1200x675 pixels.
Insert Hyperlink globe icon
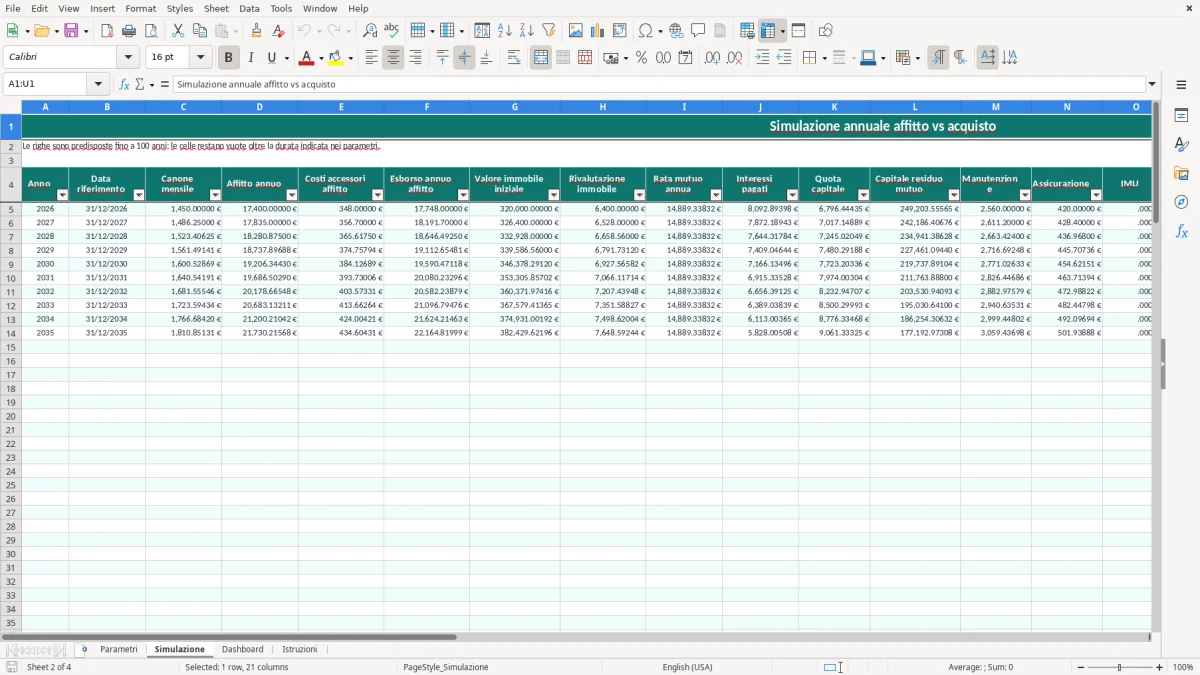[677, 31]
